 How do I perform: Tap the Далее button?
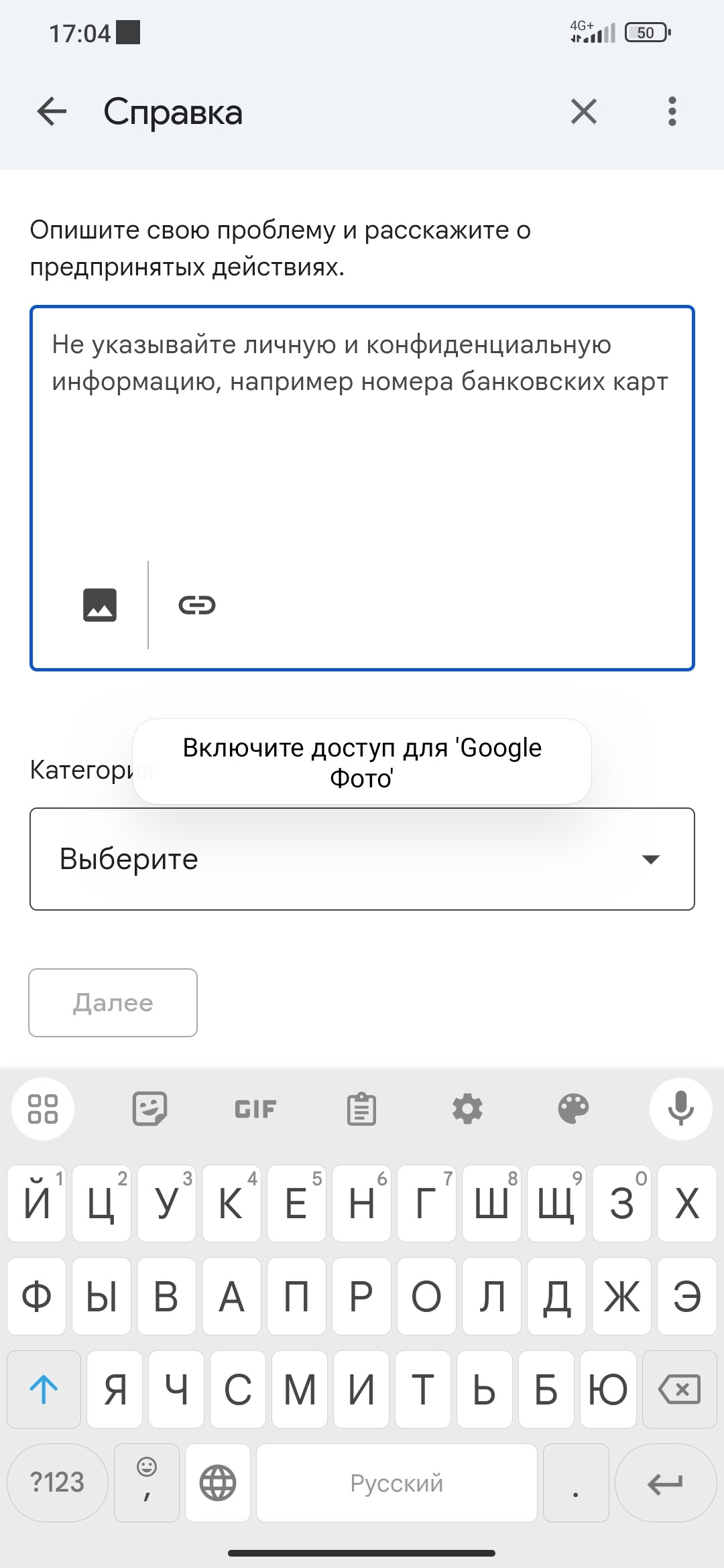click(113, 1002)
